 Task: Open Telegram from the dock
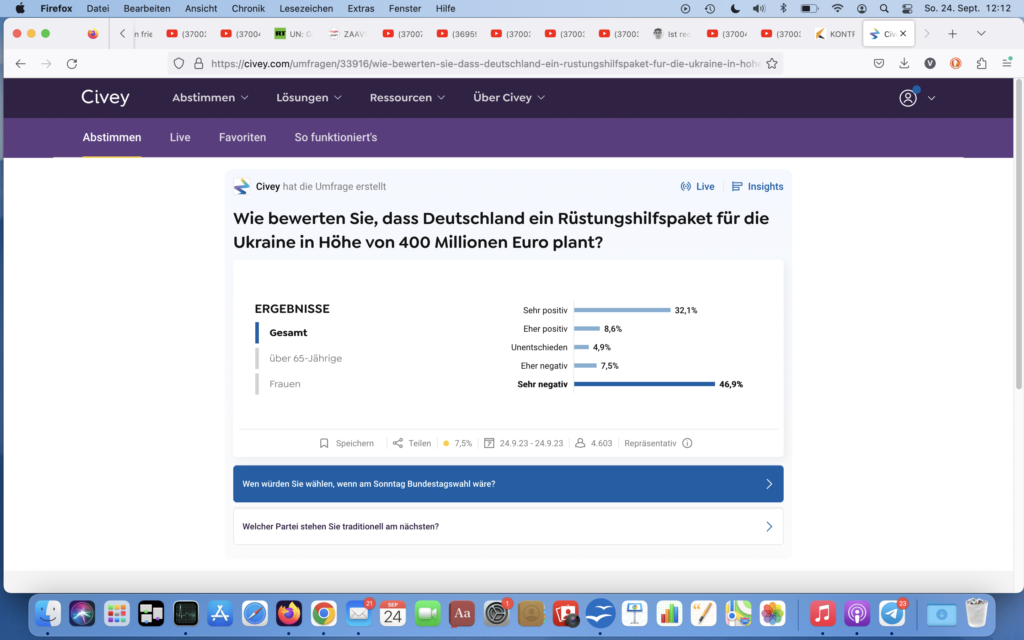pos(892,613)
